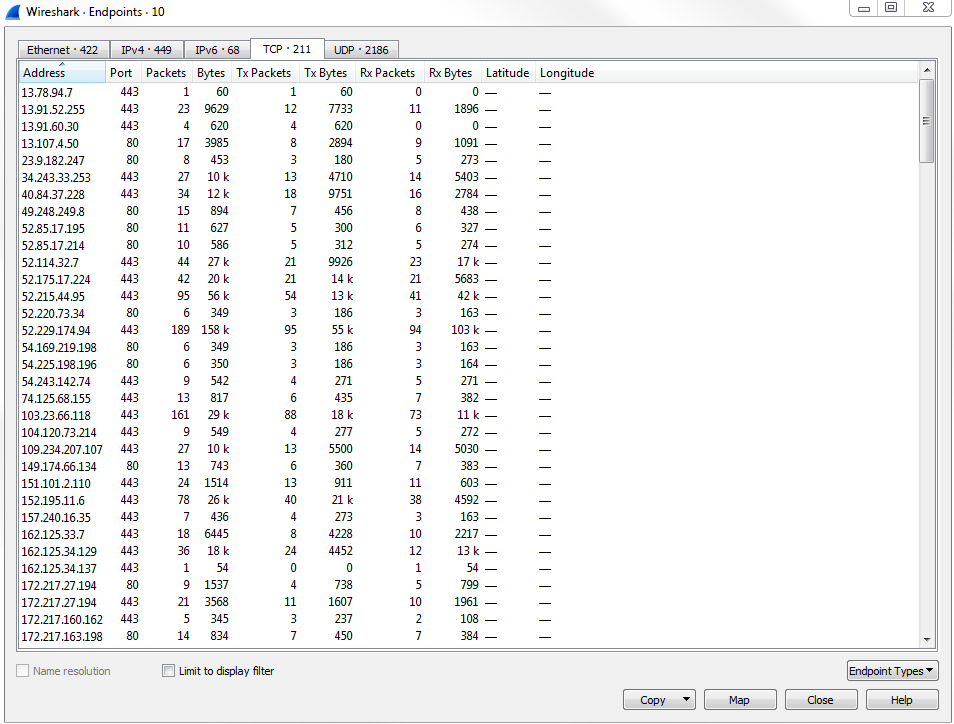This screenshot has width=954, height=724.
Task: Select the 13.107.4.50 address
Action: point(50,144)
